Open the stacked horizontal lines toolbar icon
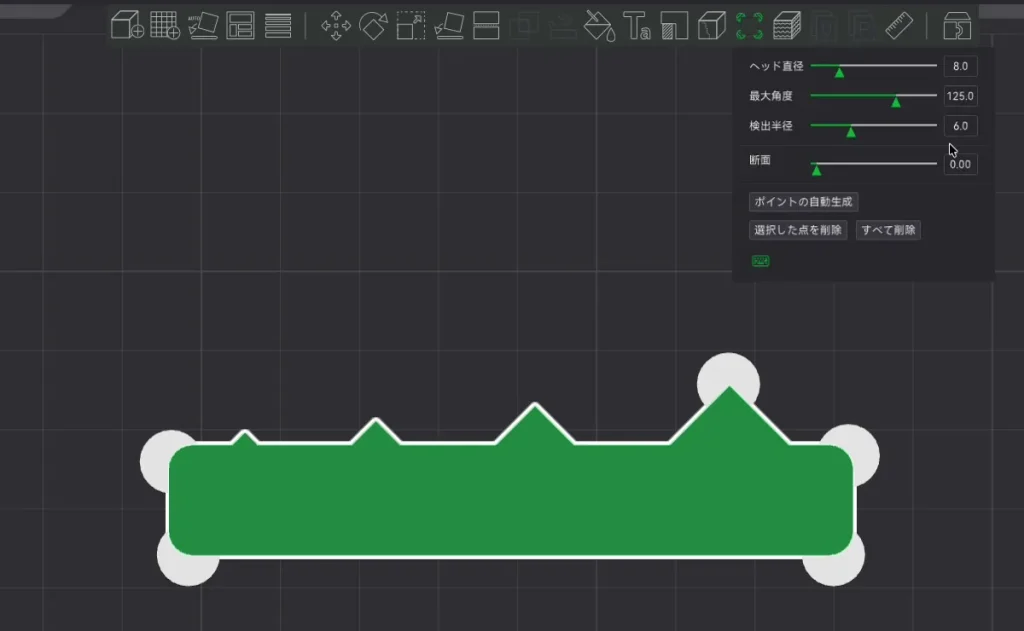 (278, 26)
